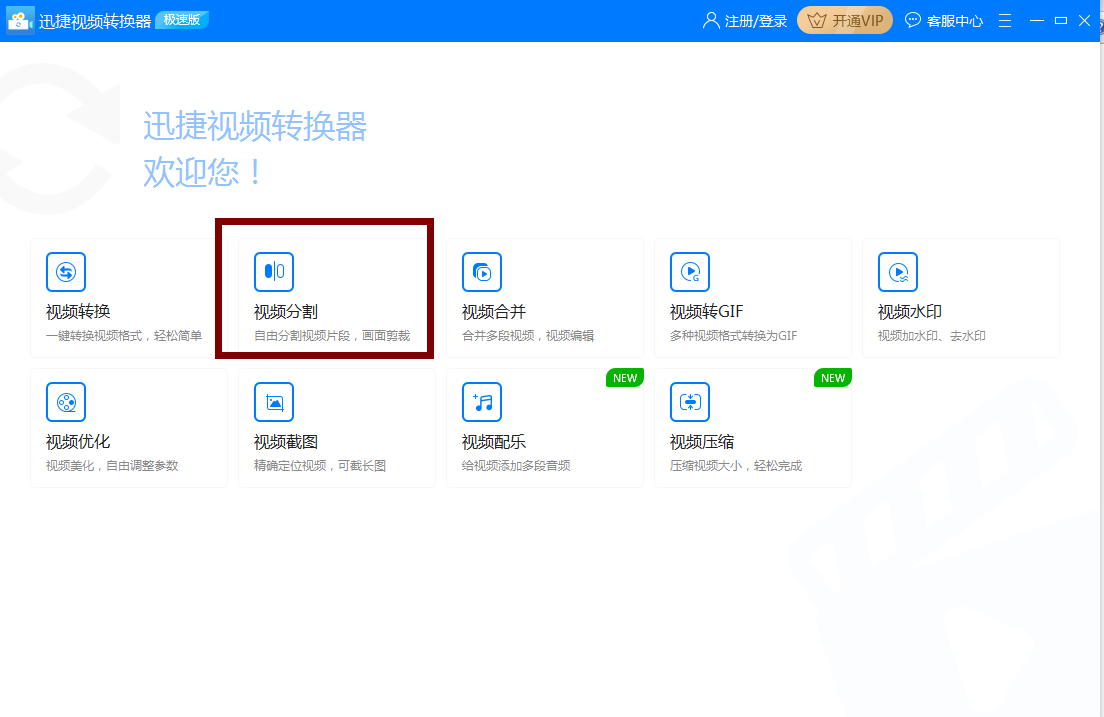
Task: Click the 视频合并 title text
Action: (x=494, y=311)
